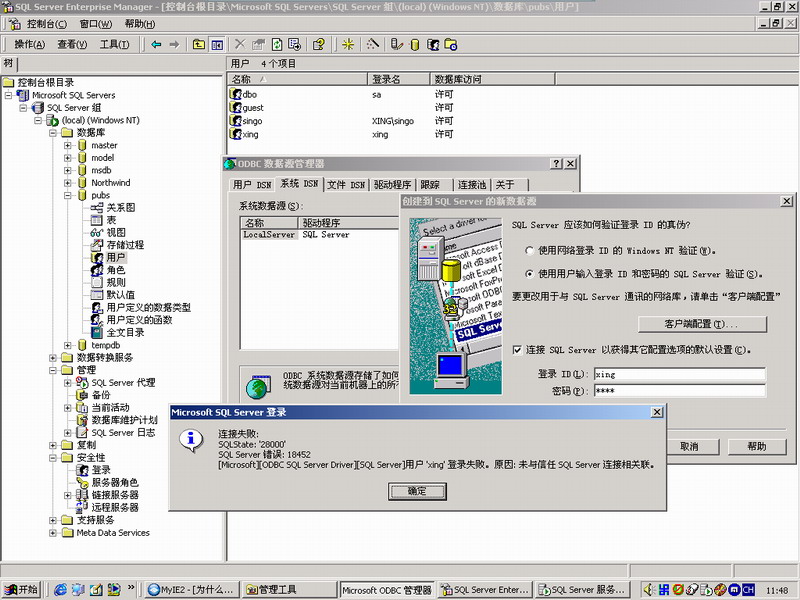The width and height of the screenshot is (800, 600).
Task: Switch to the 驱动程序 tab
Action: pos(392,185)
